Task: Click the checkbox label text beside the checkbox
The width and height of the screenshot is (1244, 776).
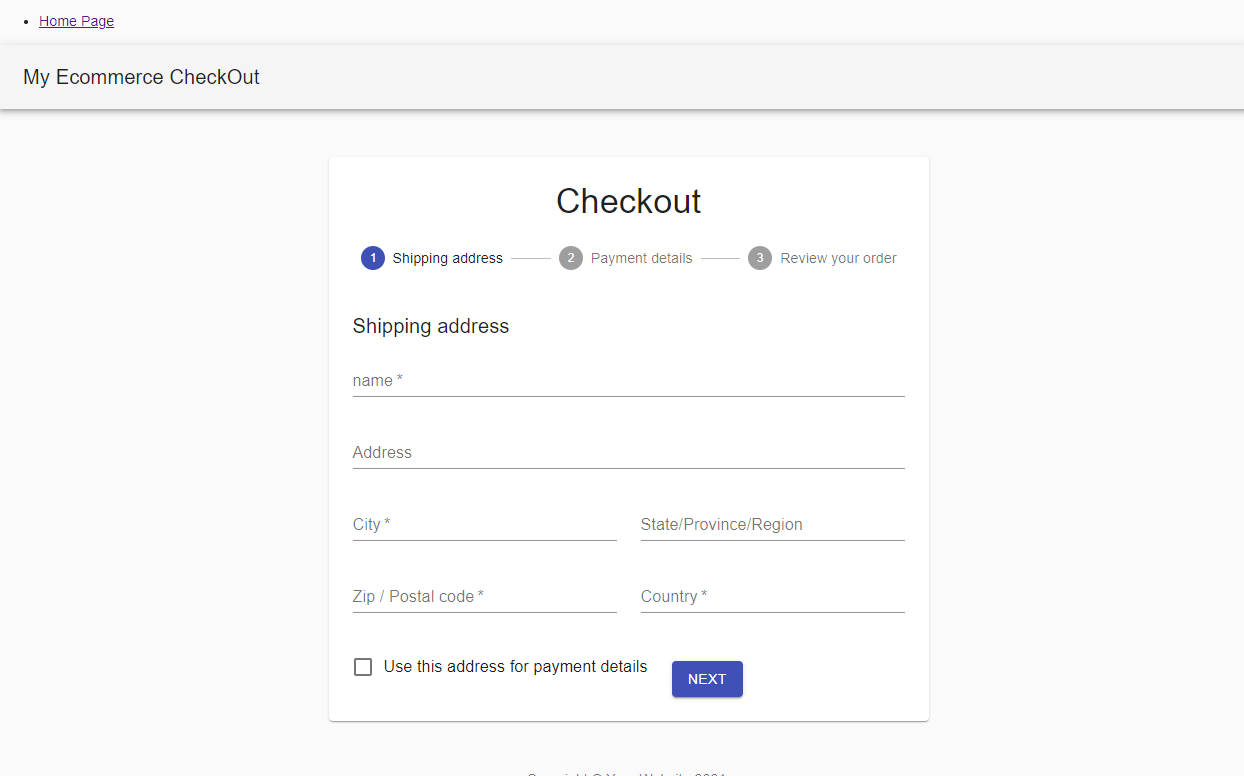Action: [x=515, y=666]
